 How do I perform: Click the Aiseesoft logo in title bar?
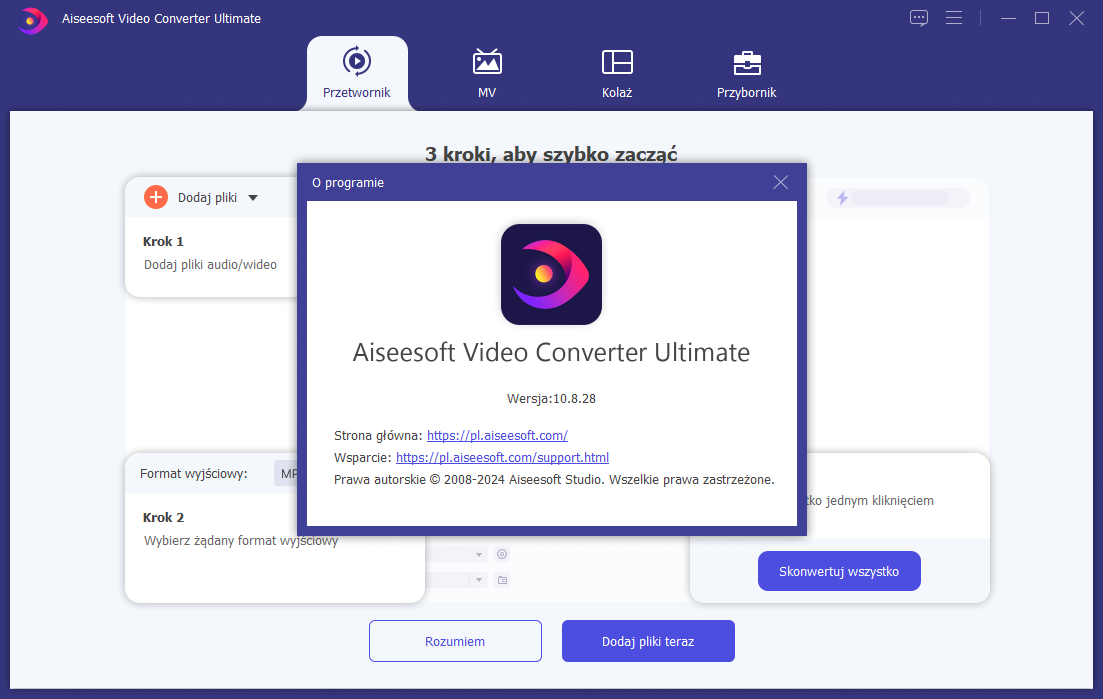[32, 20]
